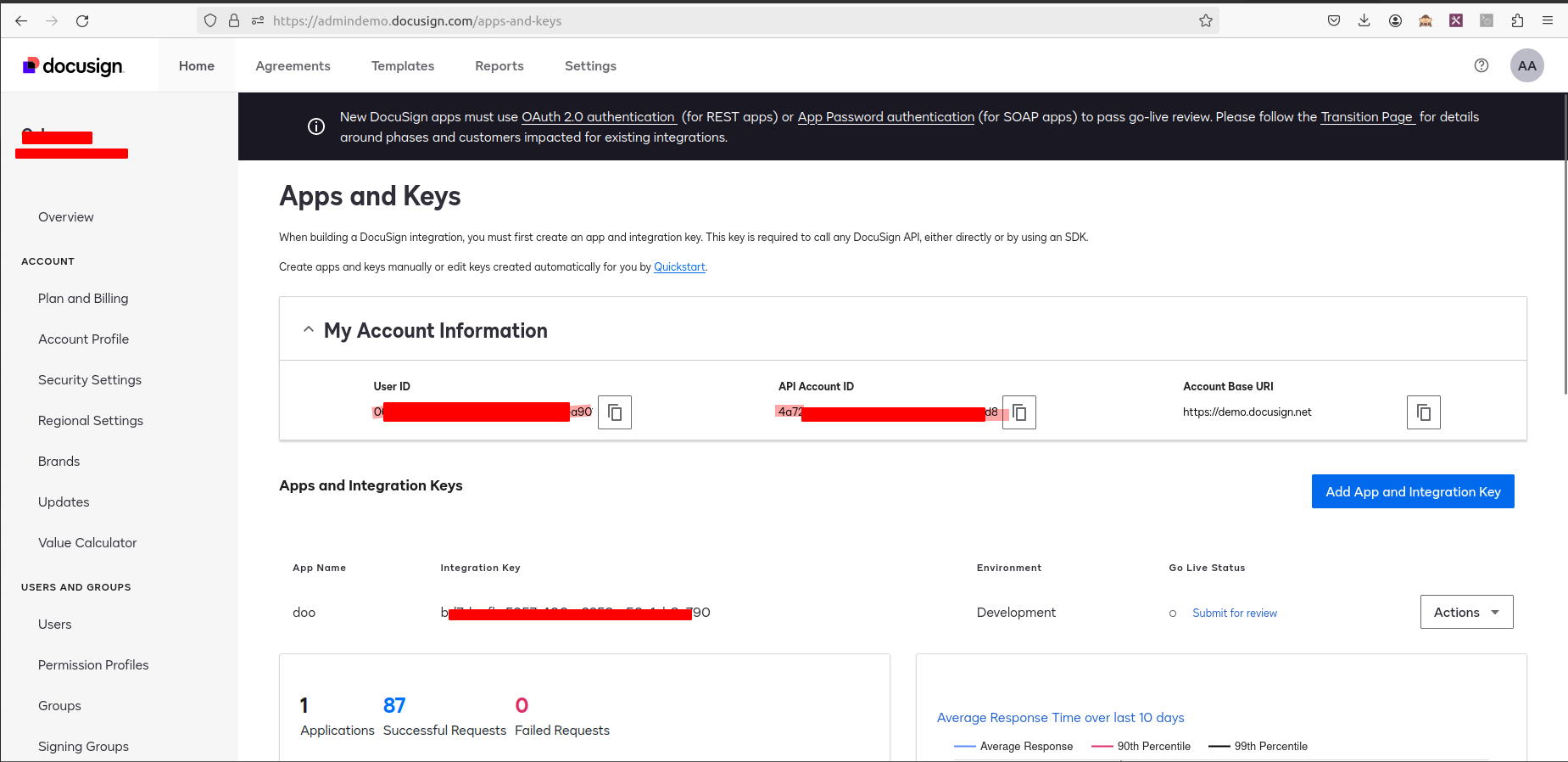Open the Templates tab

[x=403, y=65]
